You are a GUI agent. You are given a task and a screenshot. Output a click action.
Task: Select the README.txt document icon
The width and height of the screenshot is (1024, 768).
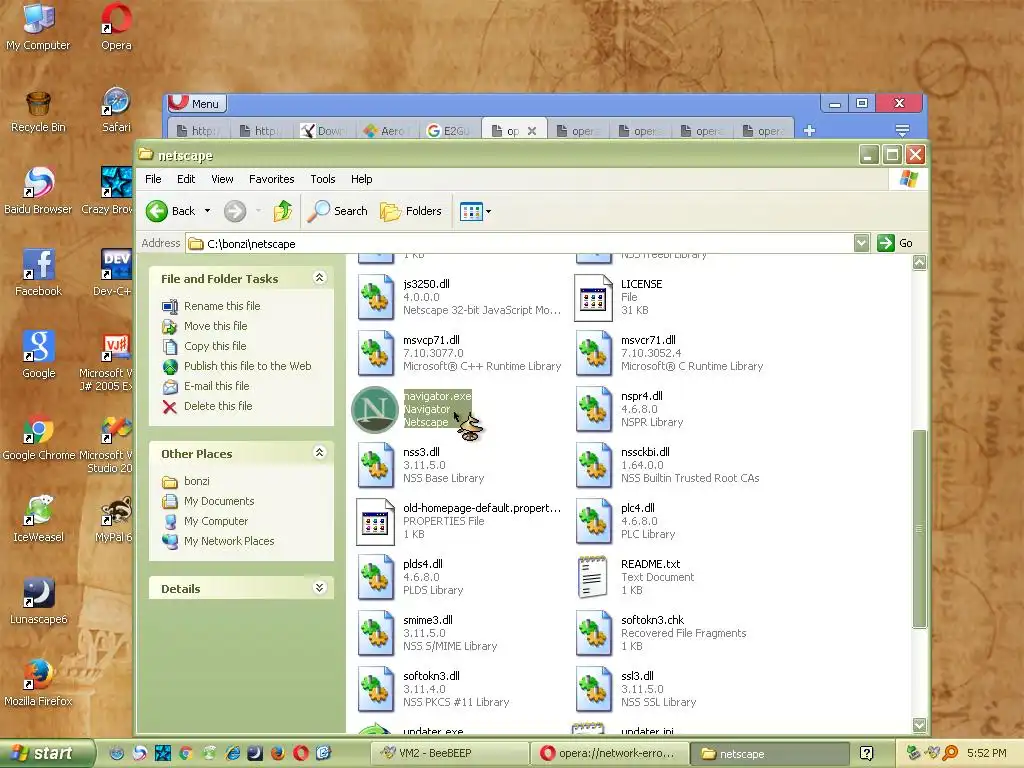[x=593, y=577]
